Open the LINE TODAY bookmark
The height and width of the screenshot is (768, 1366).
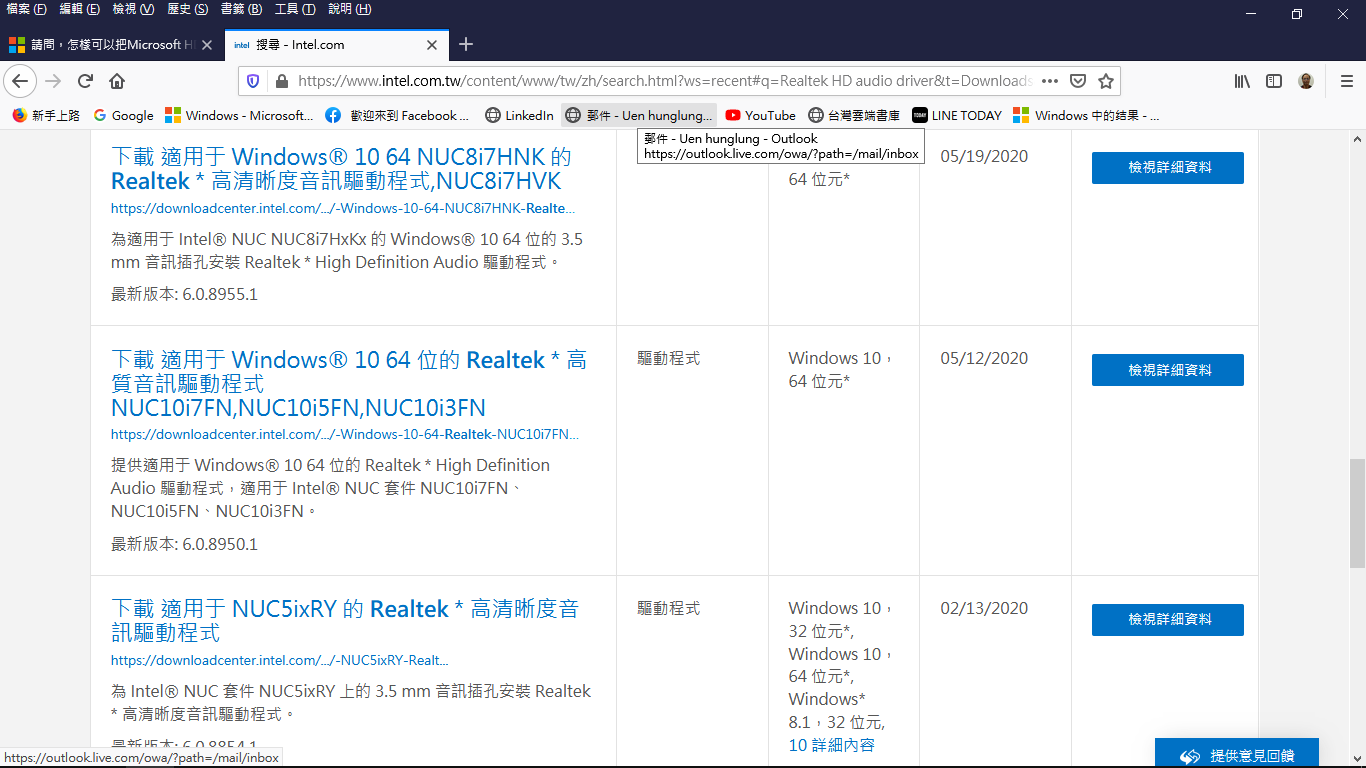click(957, 115)
